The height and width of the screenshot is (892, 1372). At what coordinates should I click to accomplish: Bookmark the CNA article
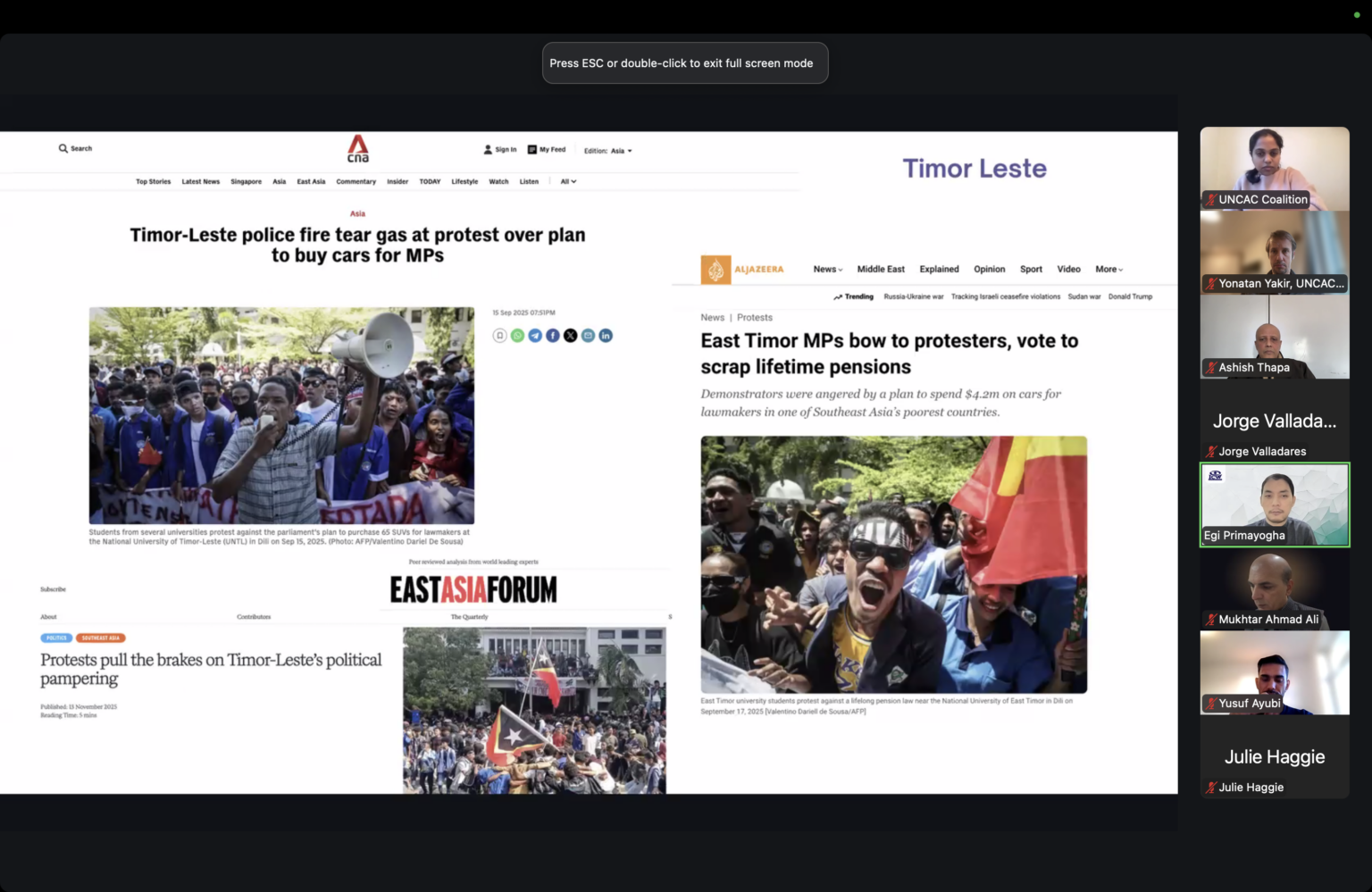click(x=499, y=336)
